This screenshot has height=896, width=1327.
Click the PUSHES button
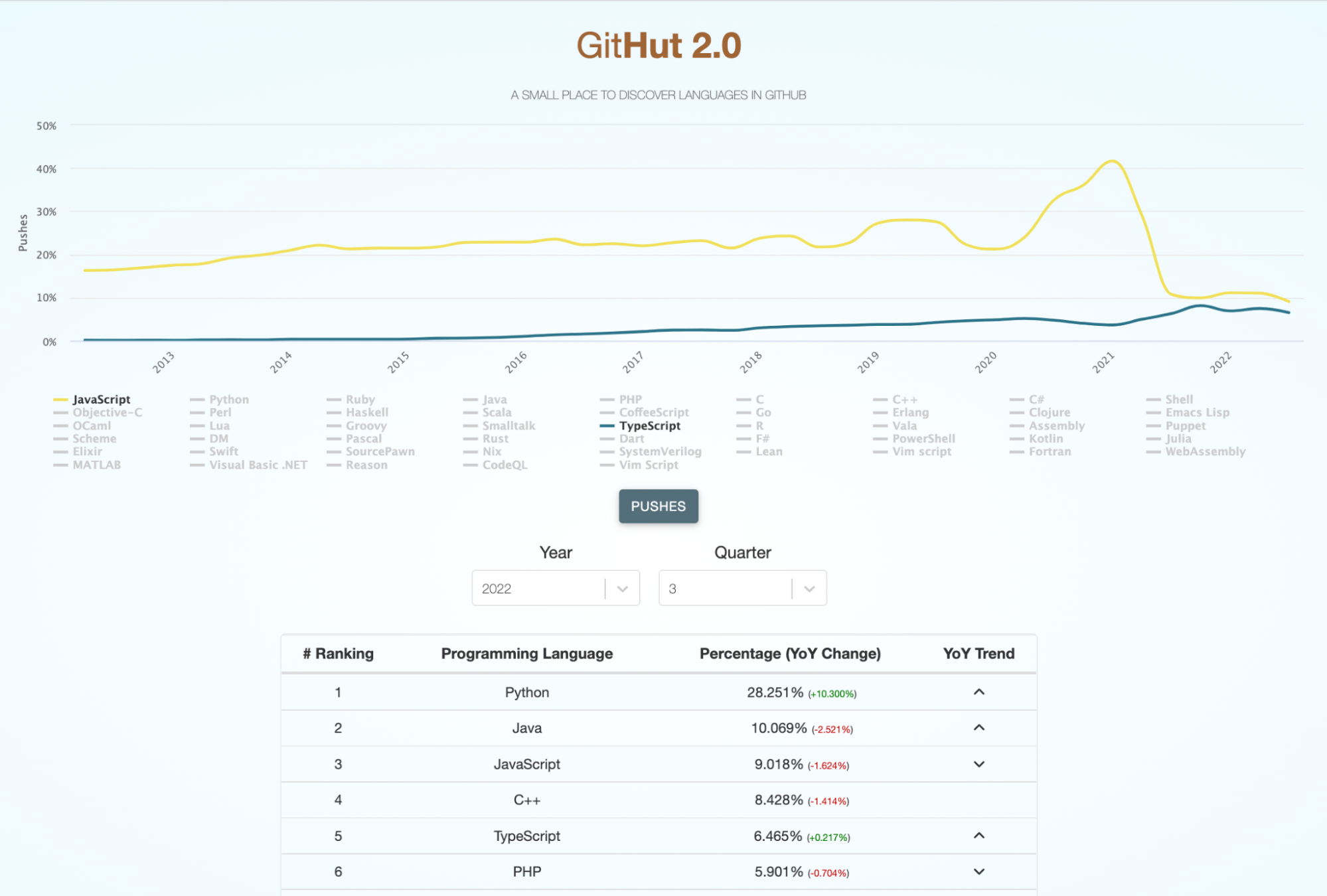(658, 506)
